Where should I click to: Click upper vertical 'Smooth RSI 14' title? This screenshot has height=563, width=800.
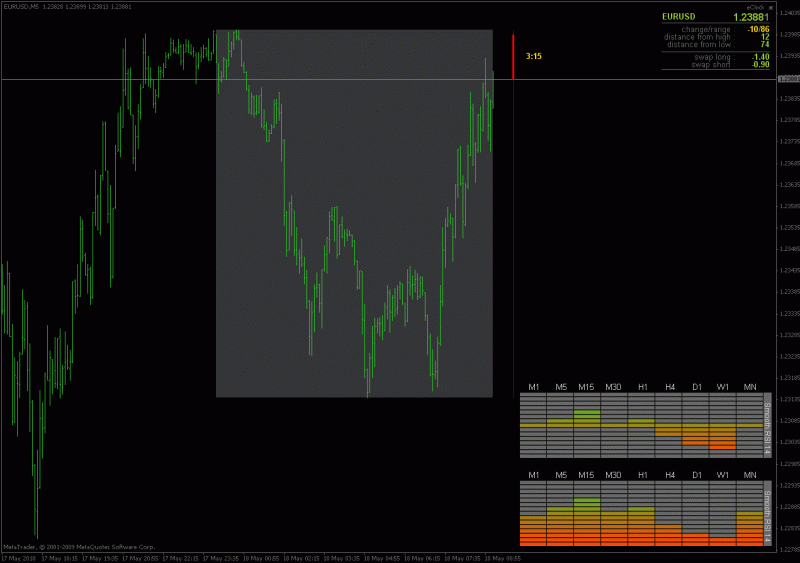click(767, 428)
